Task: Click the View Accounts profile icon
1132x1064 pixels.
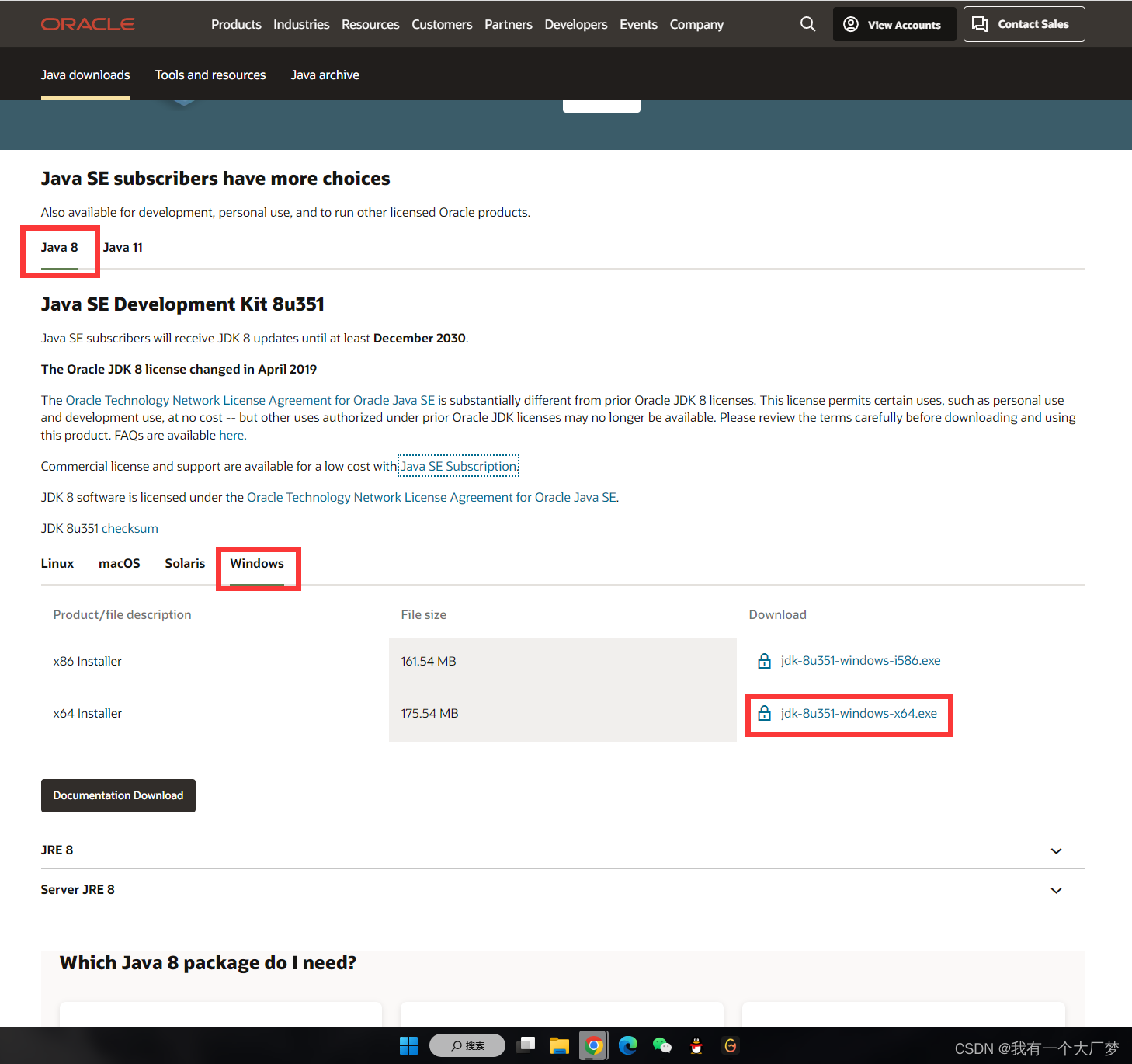Action: pos(851,24)
